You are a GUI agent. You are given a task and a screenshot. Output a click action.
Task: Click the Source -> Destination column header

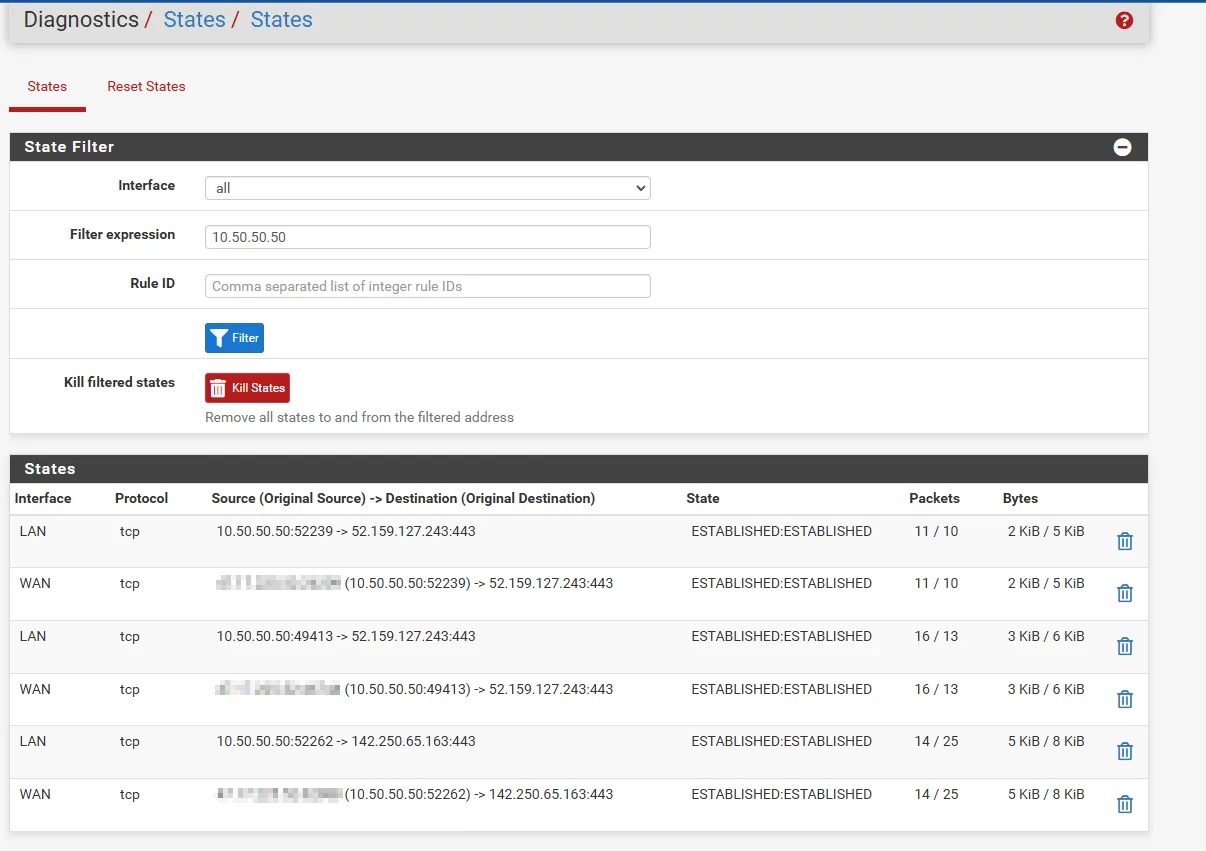point(403,498)
